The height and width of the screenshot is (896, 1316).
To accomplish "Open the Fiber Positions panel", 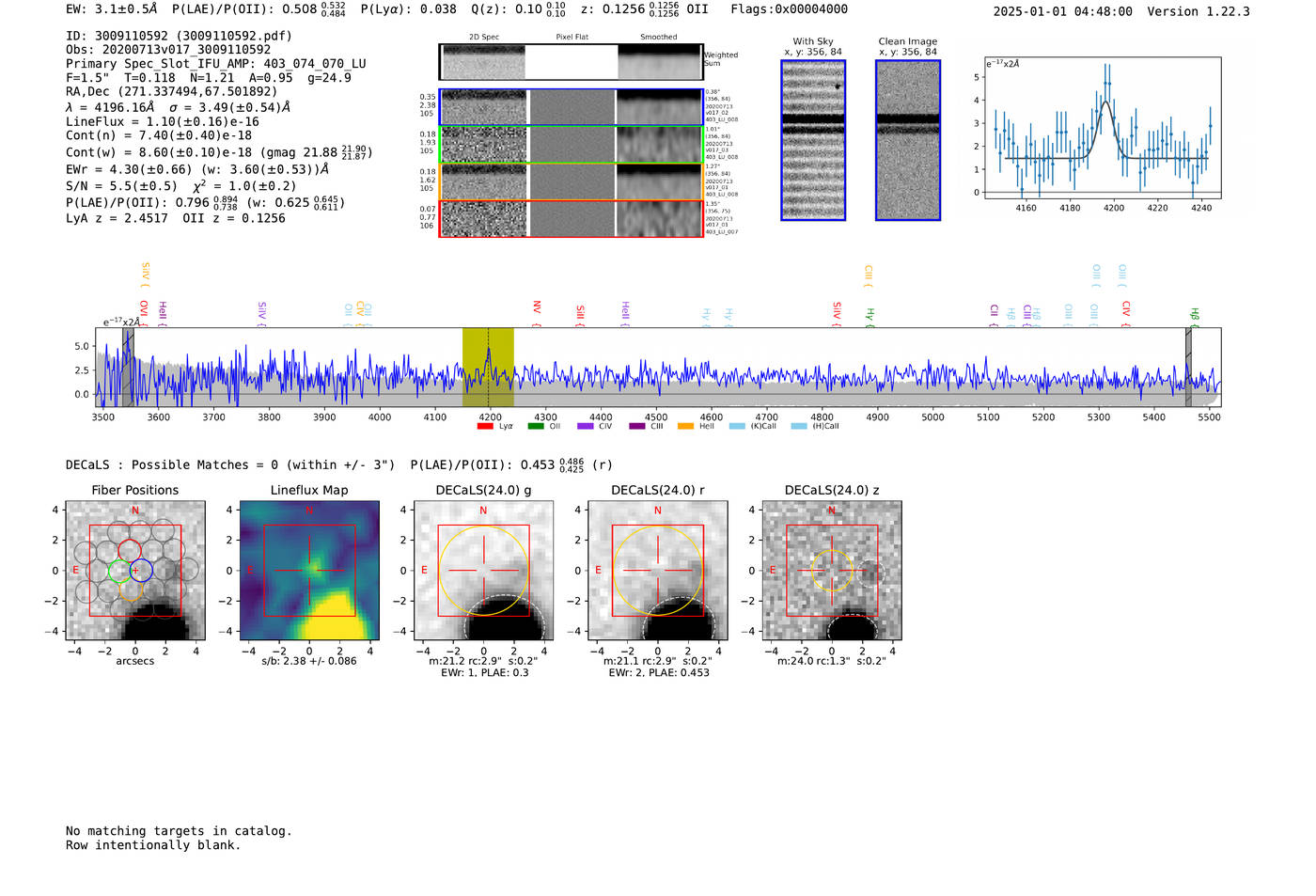I will (135, 571).
